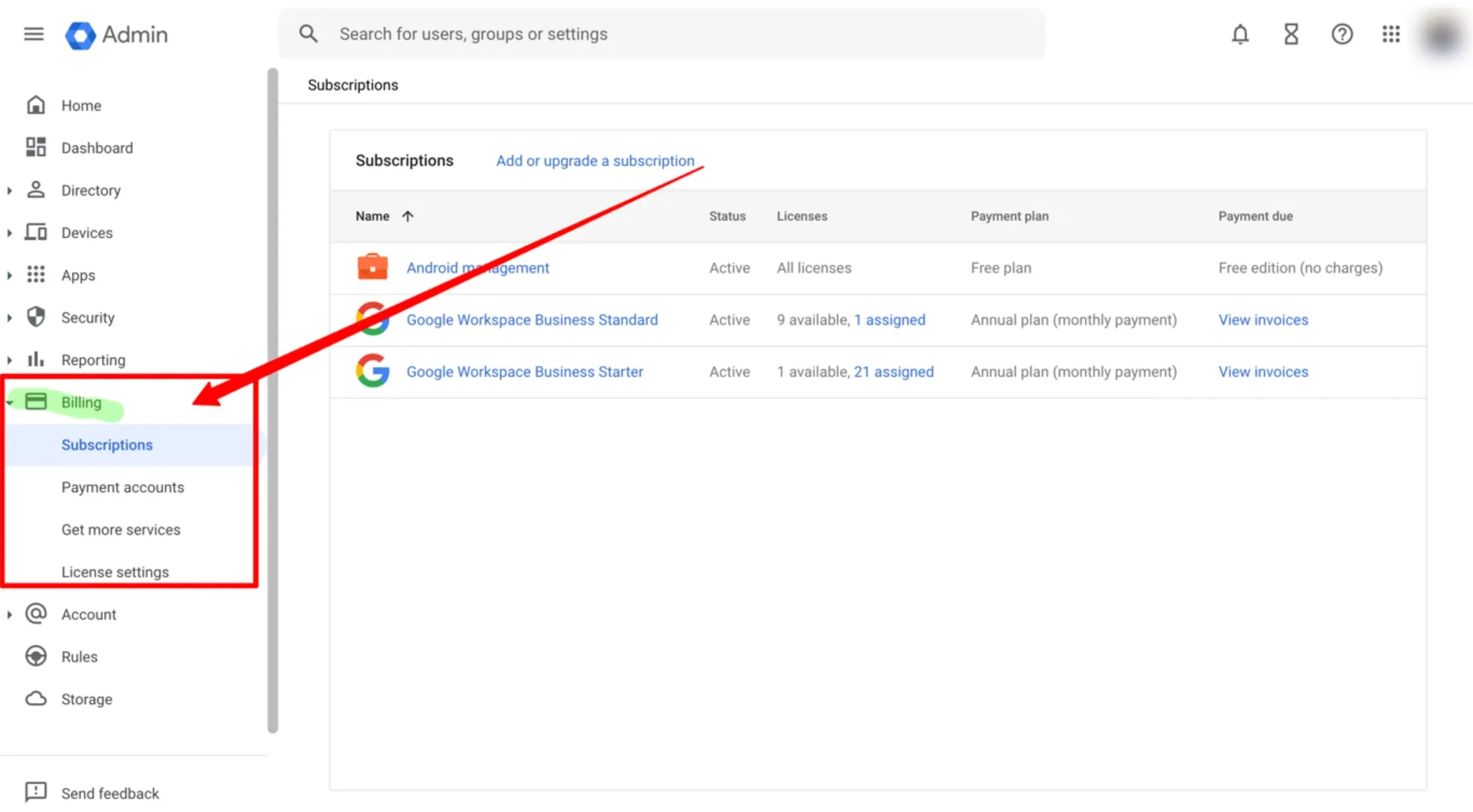View invoices for Business Standard
Viewport: 1473px width, 812px height.
click(1263, 319)
